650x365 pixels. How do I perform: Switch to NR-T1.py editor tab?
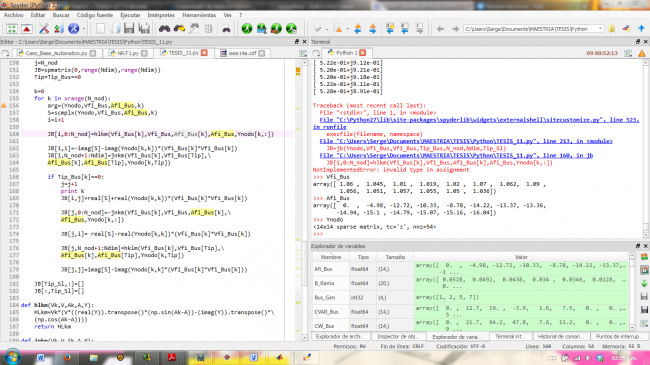pyautogui.click(x=128, y=53)
